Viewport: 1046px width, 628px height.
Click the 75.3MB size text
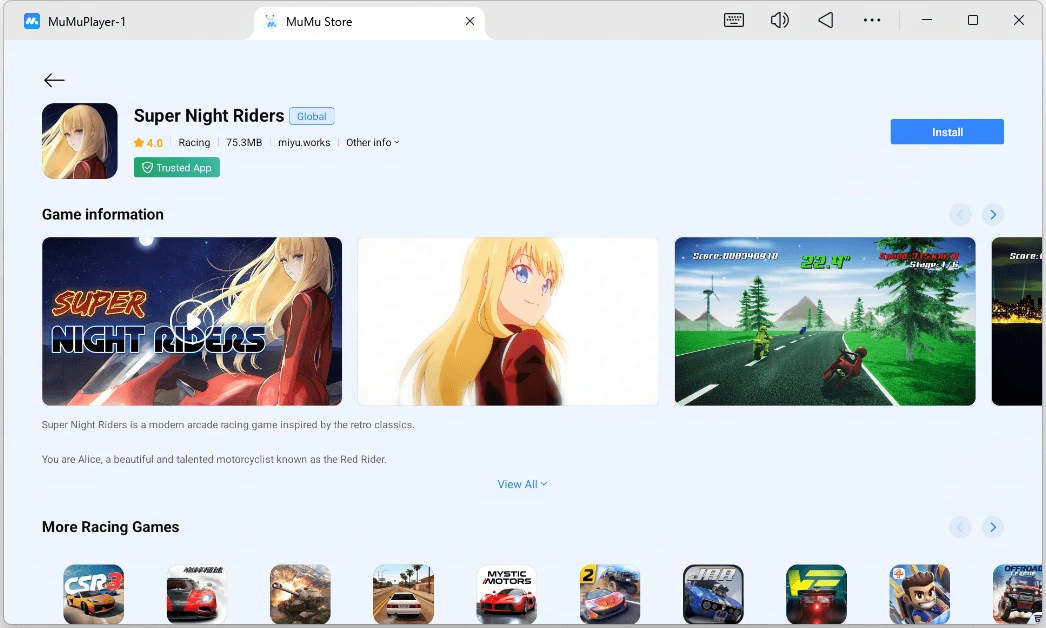(244, 142)
